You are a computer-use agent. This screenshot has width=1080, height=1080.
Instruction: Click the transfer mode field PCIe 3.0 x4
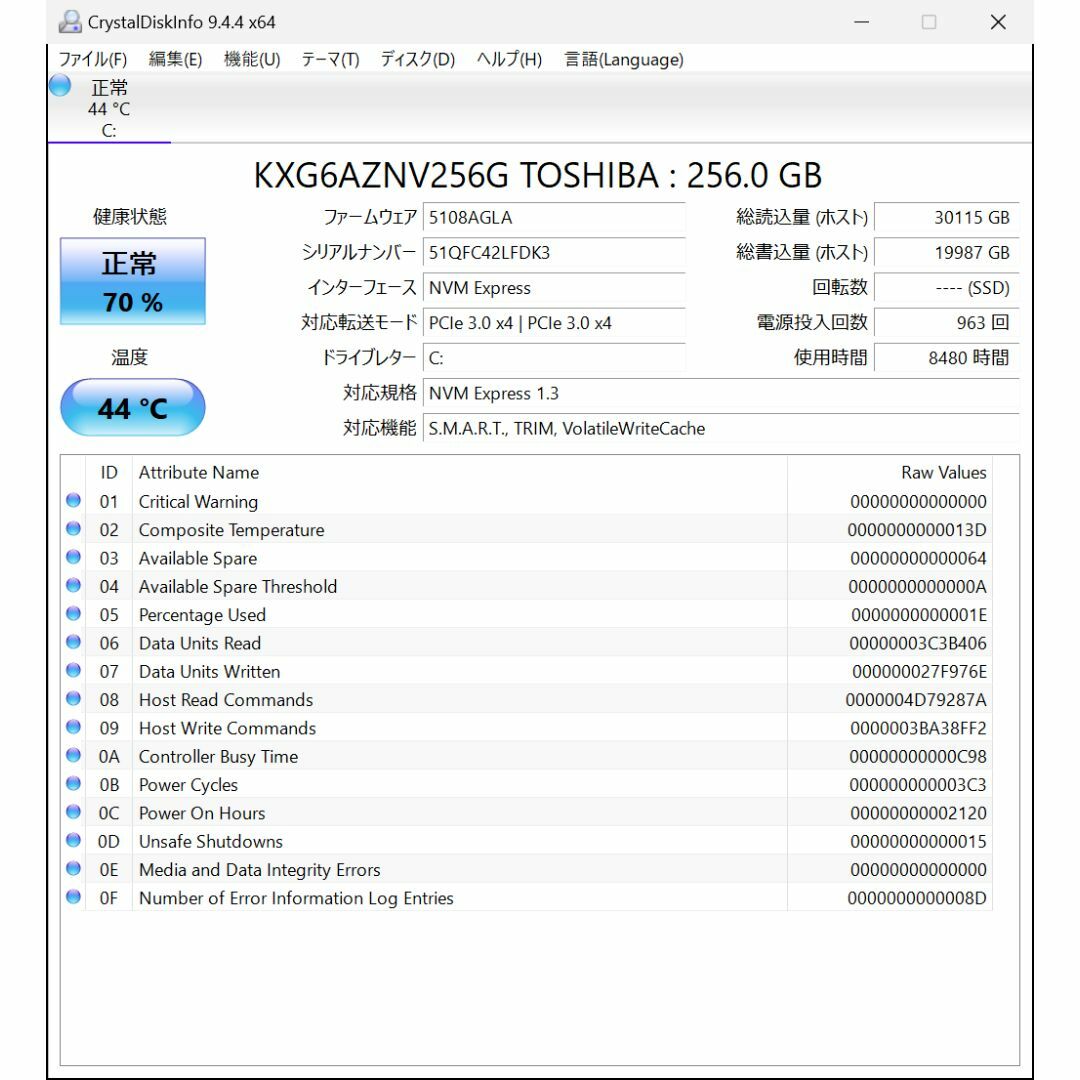click(554, 323)
